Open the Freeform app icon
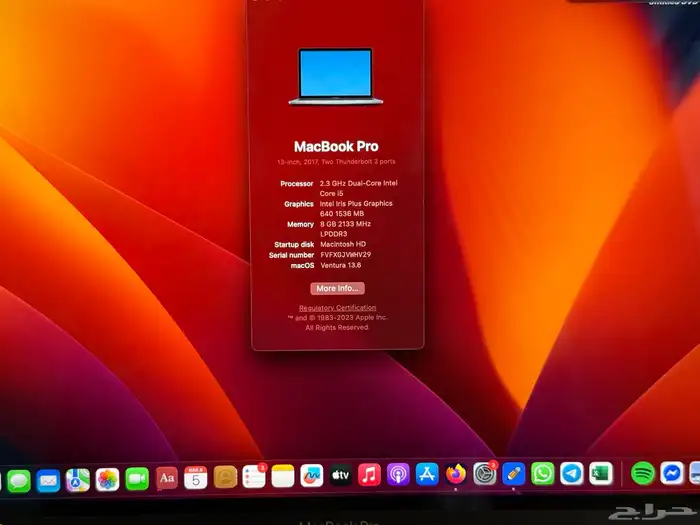700x525 pixels. 312,475
